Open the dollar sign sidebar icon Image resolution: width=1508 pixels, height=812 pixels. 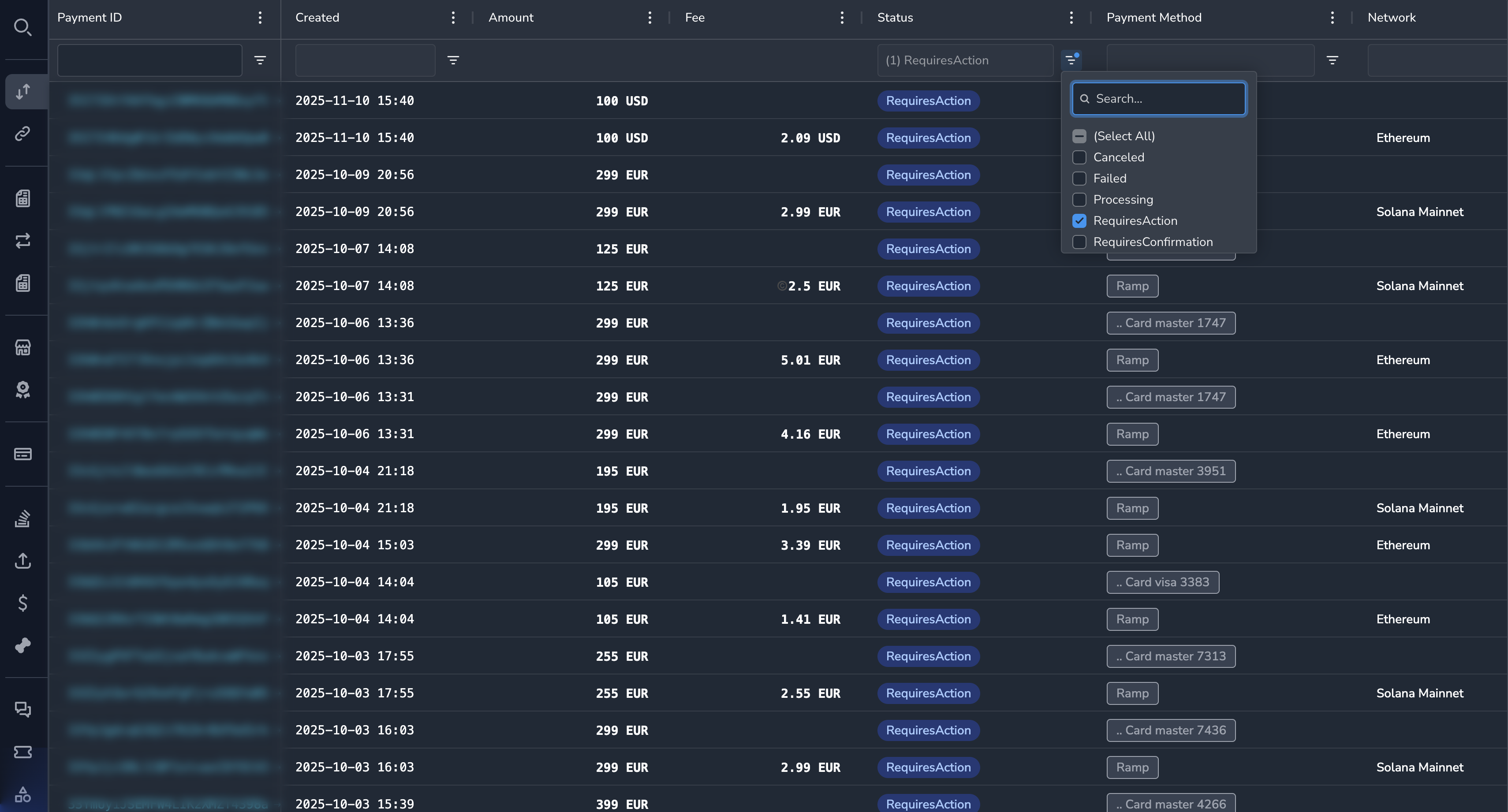(x=23, y=603)
